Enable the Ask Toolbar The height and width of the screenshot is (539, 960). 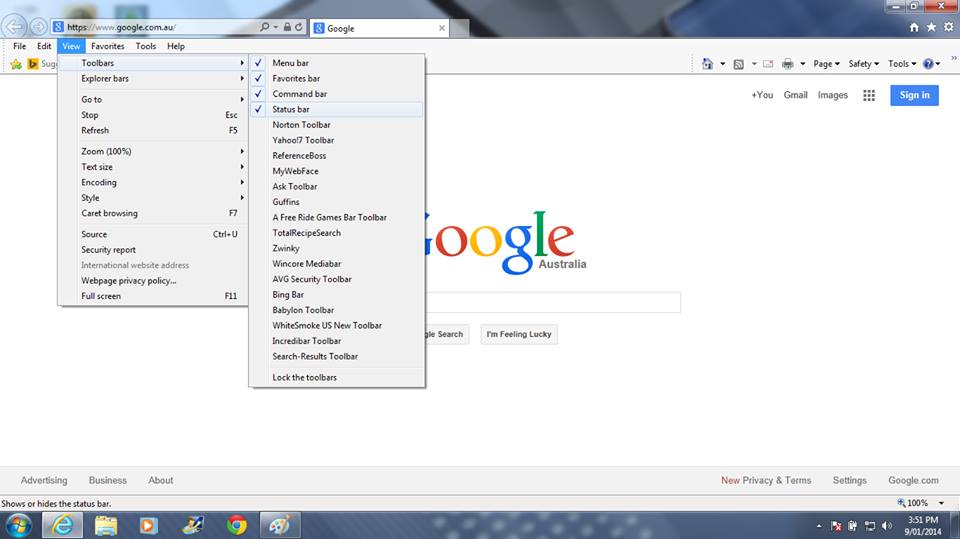click(336, 187)
